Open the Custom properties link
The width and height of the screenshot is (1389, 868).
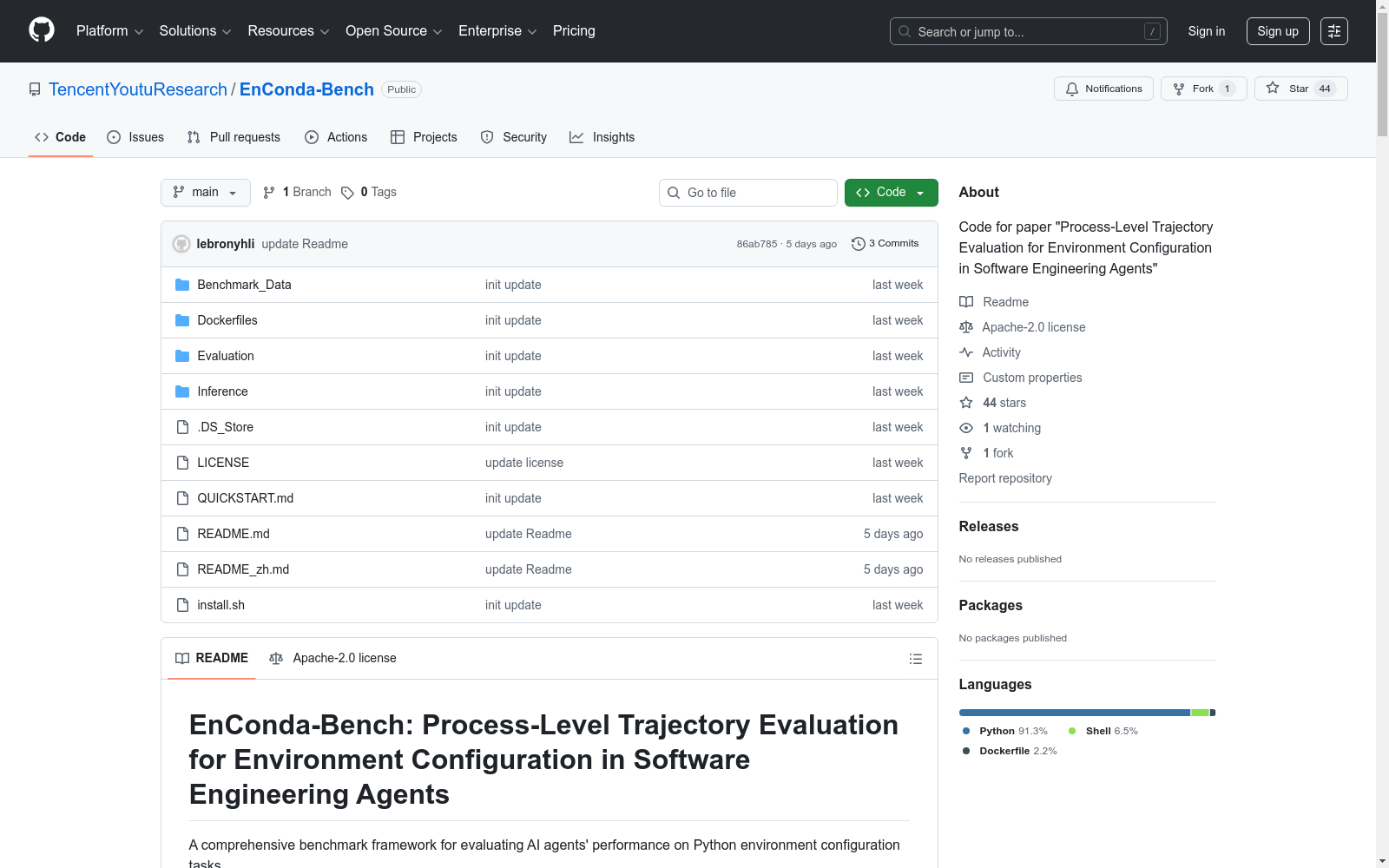pyautogui.click(x=1032, y=378)
